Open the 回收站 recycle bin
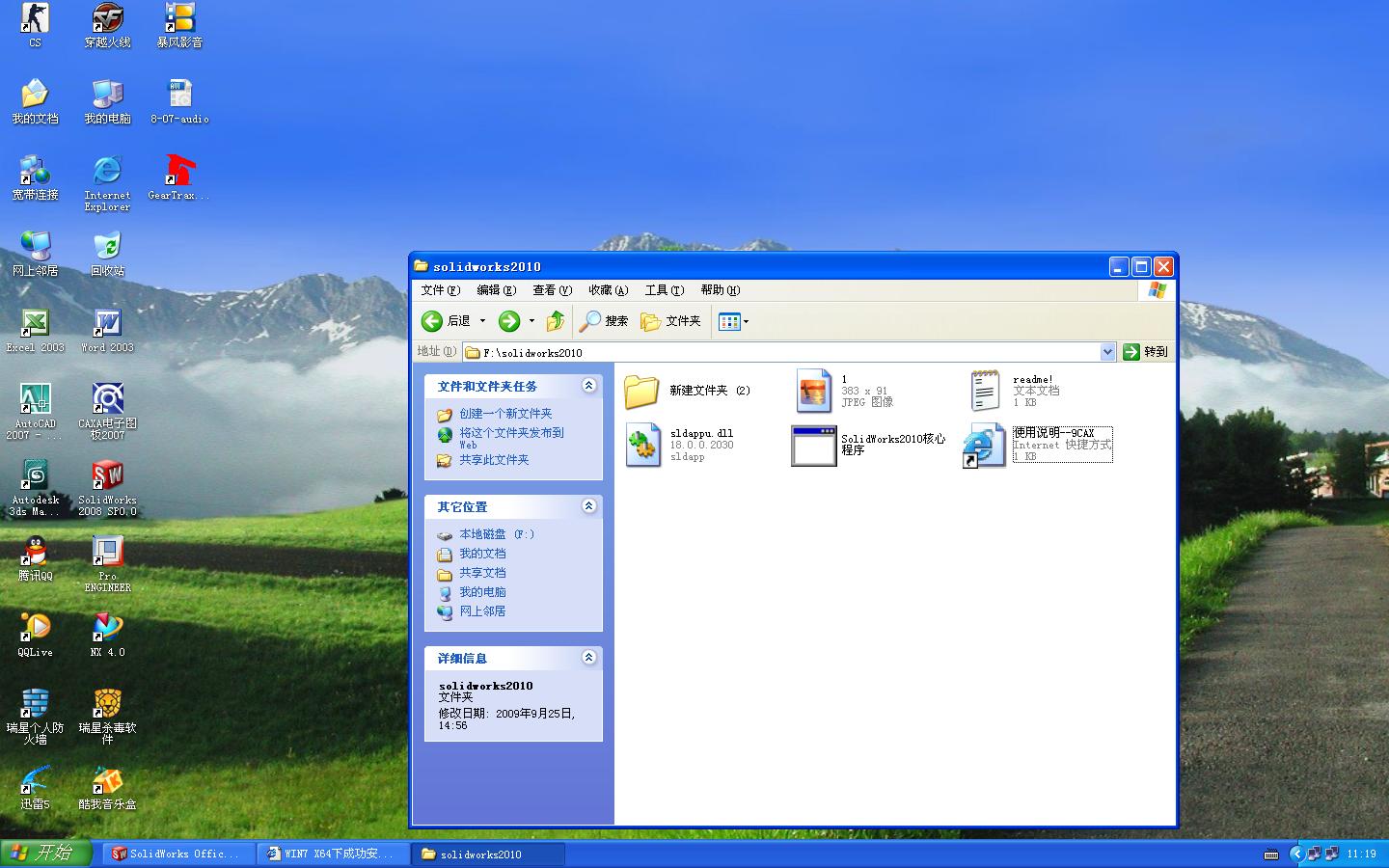This screenshot has height=868, width=1389. [107, 254]
